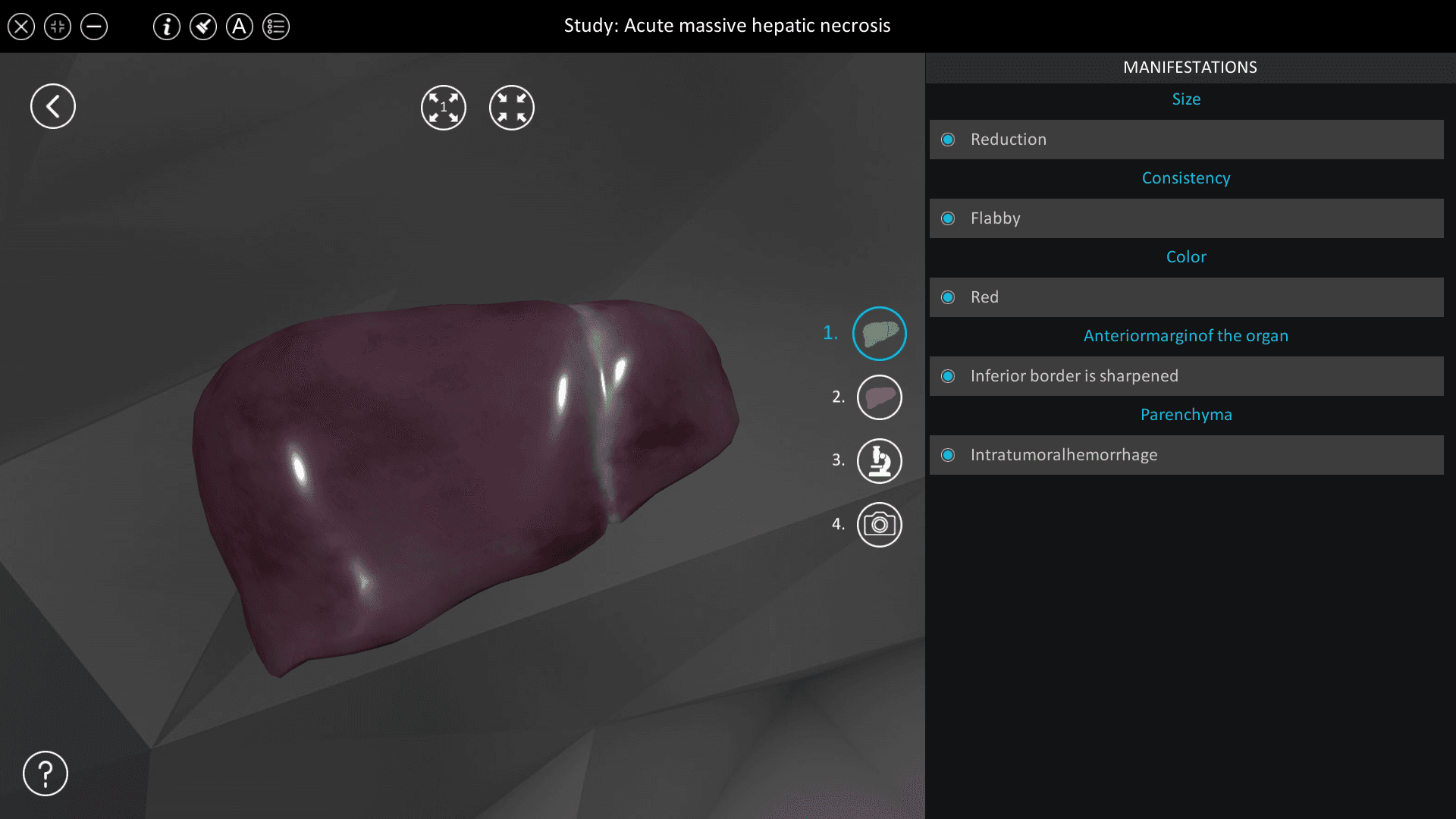Open the microscope view icon
The image size is (1456, 819).
click(880, 461)
